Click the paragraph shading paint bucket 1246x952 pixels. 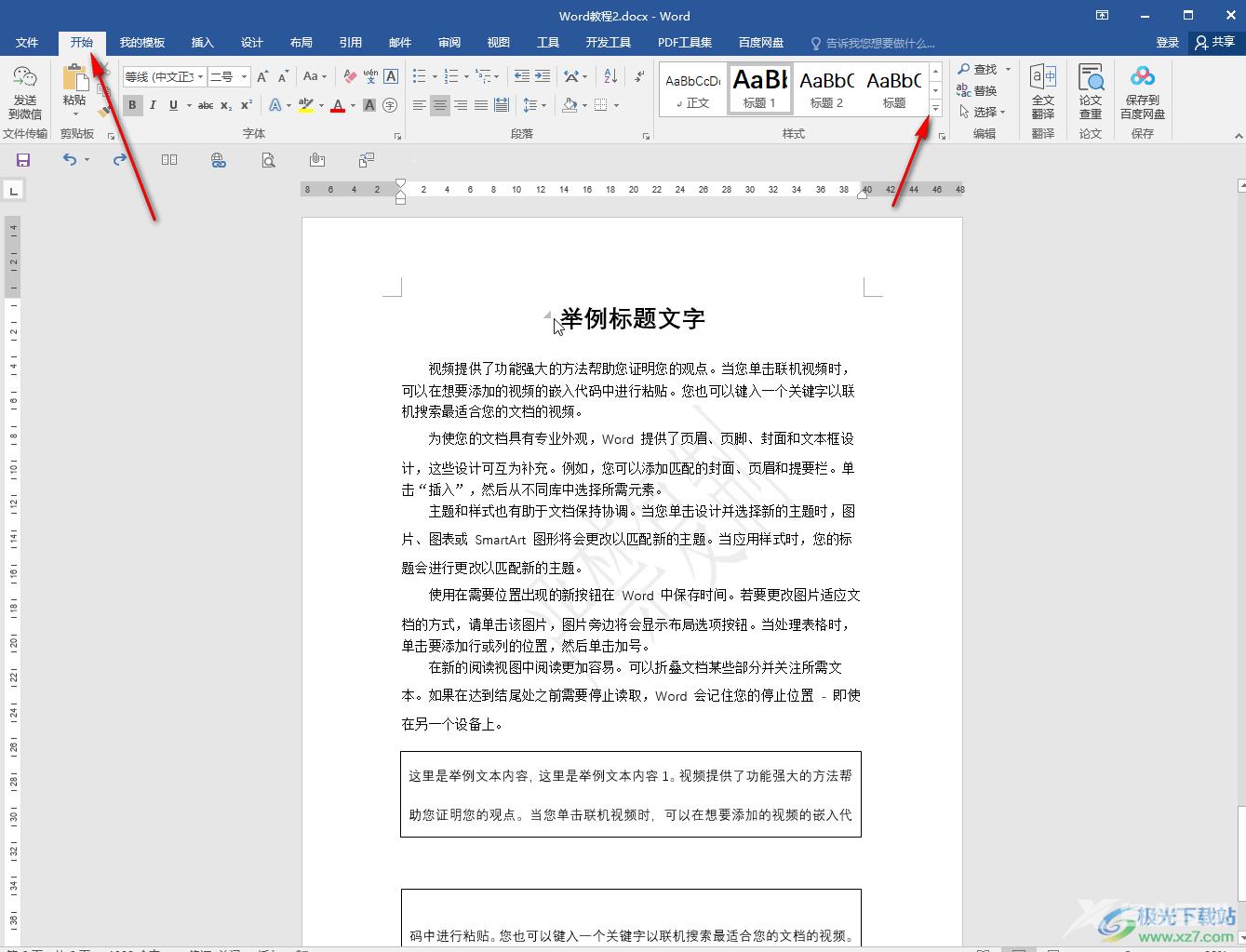point(570,105)
